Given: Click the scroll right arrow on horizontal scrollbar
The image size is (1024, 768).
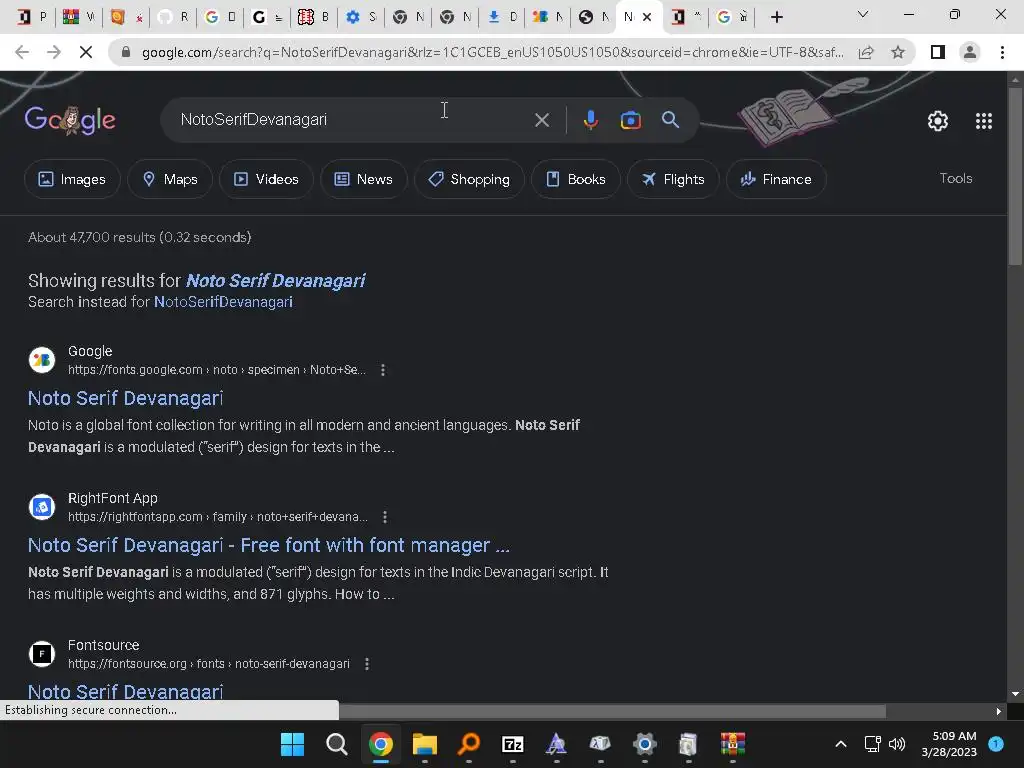Looking at the screenshot, I should (999, 711).
